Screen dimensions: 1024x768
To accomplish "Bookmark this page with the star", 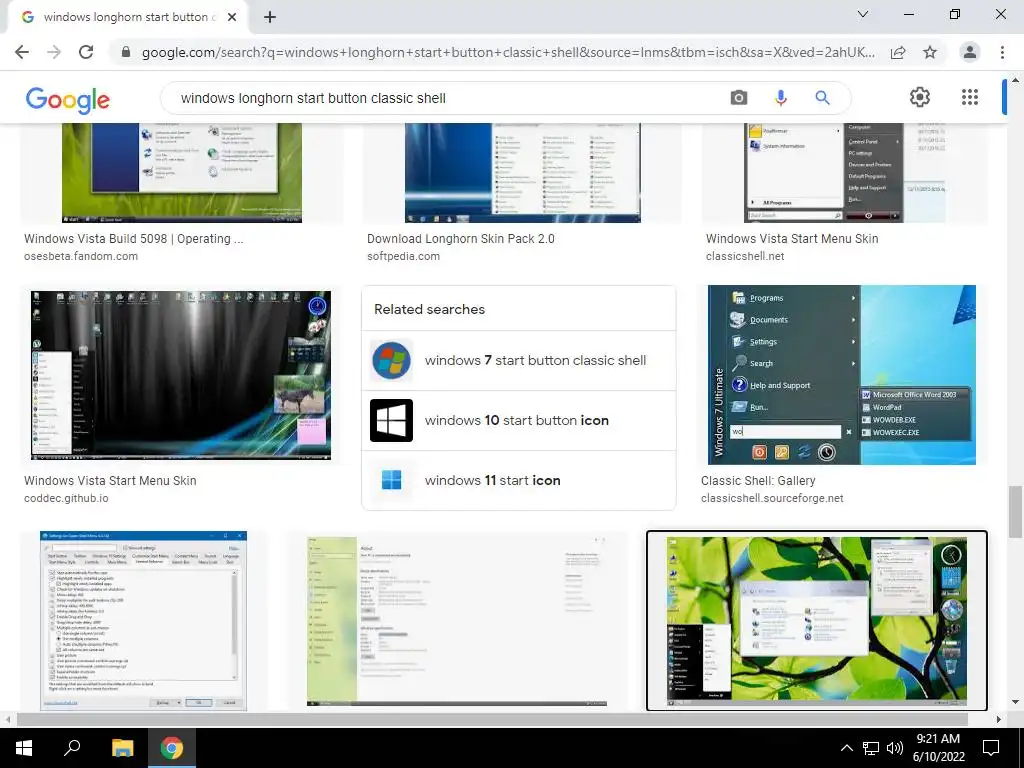I will 930,52.
